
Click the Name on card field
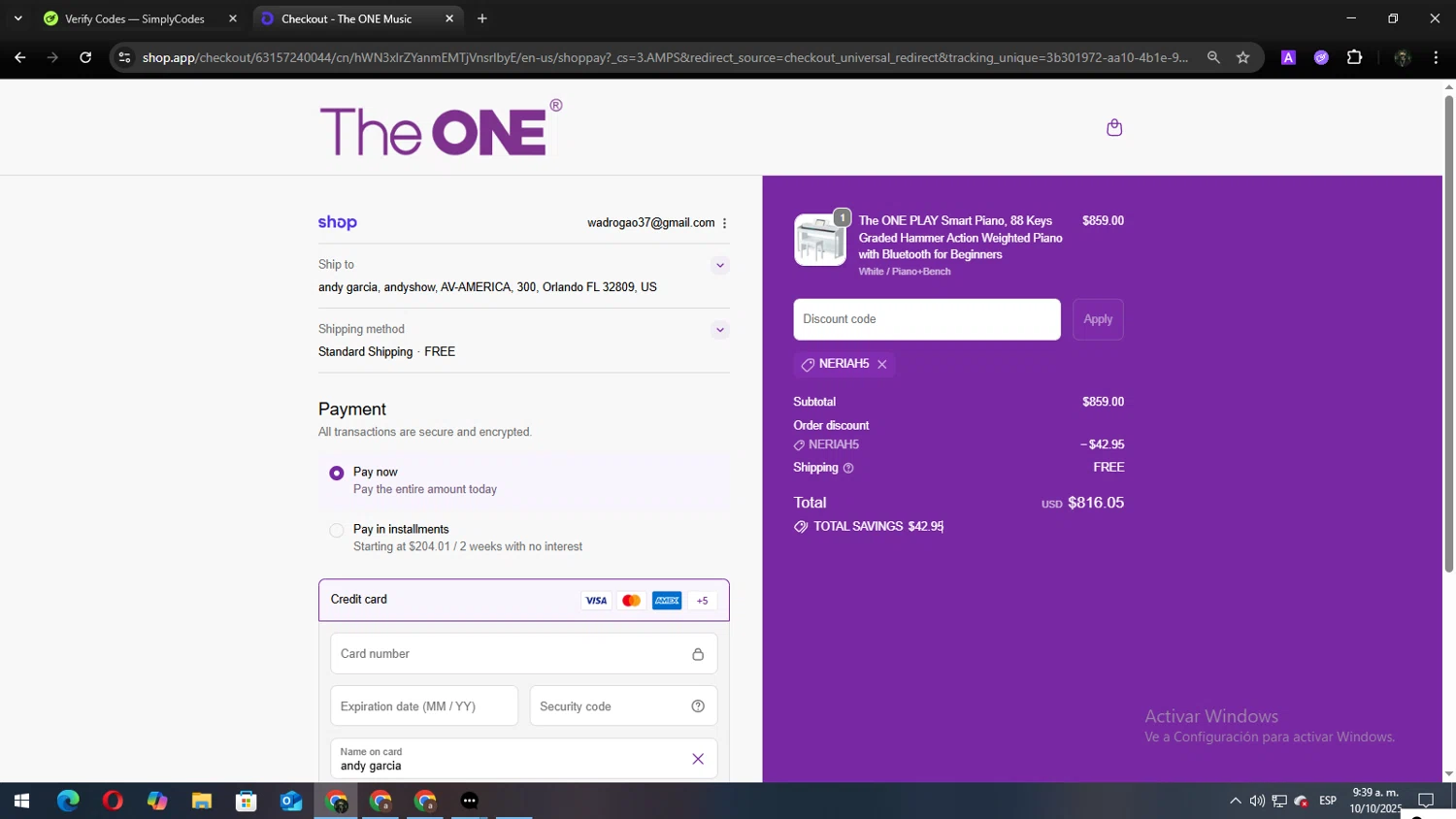524,759
